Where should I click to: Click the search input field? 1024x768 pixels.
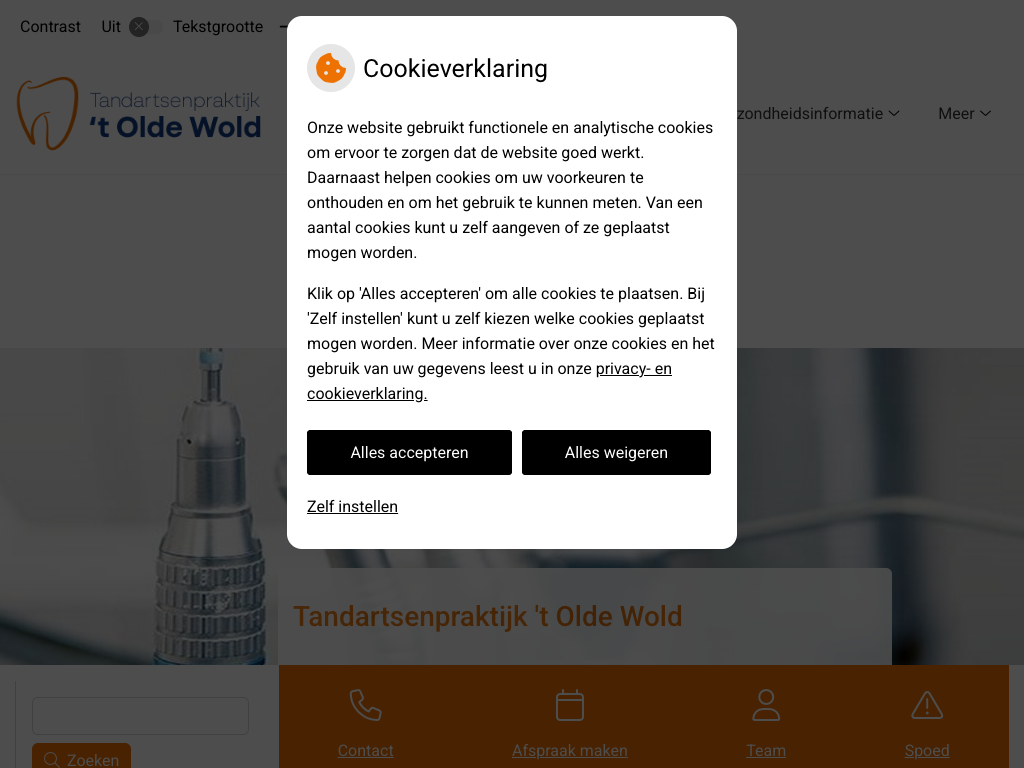pos(140,716)
